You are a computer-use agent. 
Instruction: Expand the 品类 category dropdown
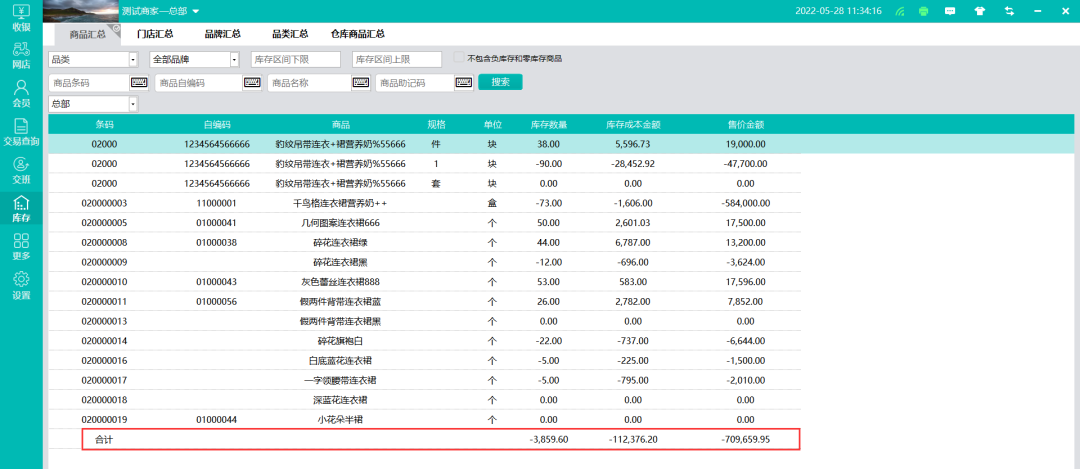pos(133,60)
